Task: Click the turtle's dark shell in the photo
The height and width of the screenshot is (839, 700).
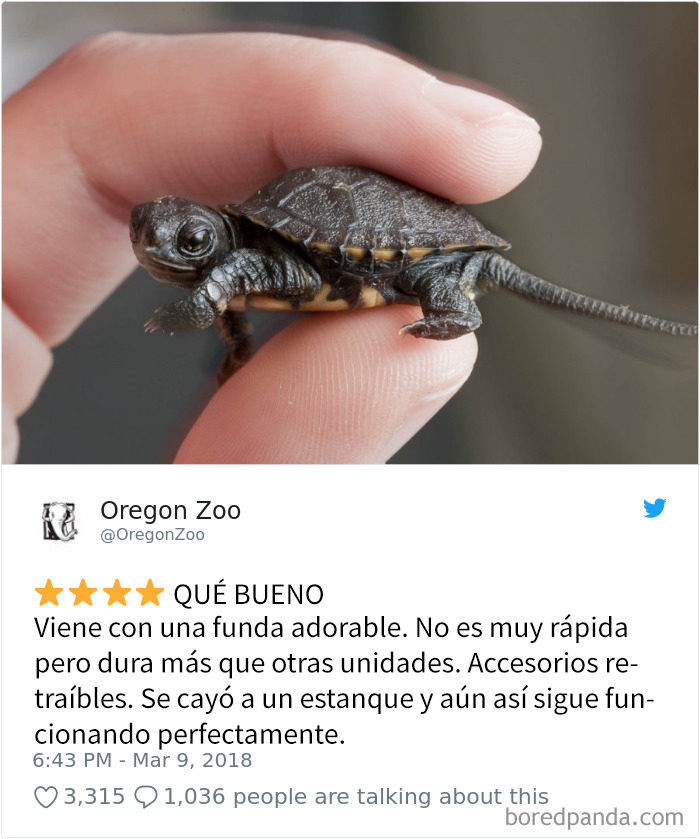Action: pos(364,211)
